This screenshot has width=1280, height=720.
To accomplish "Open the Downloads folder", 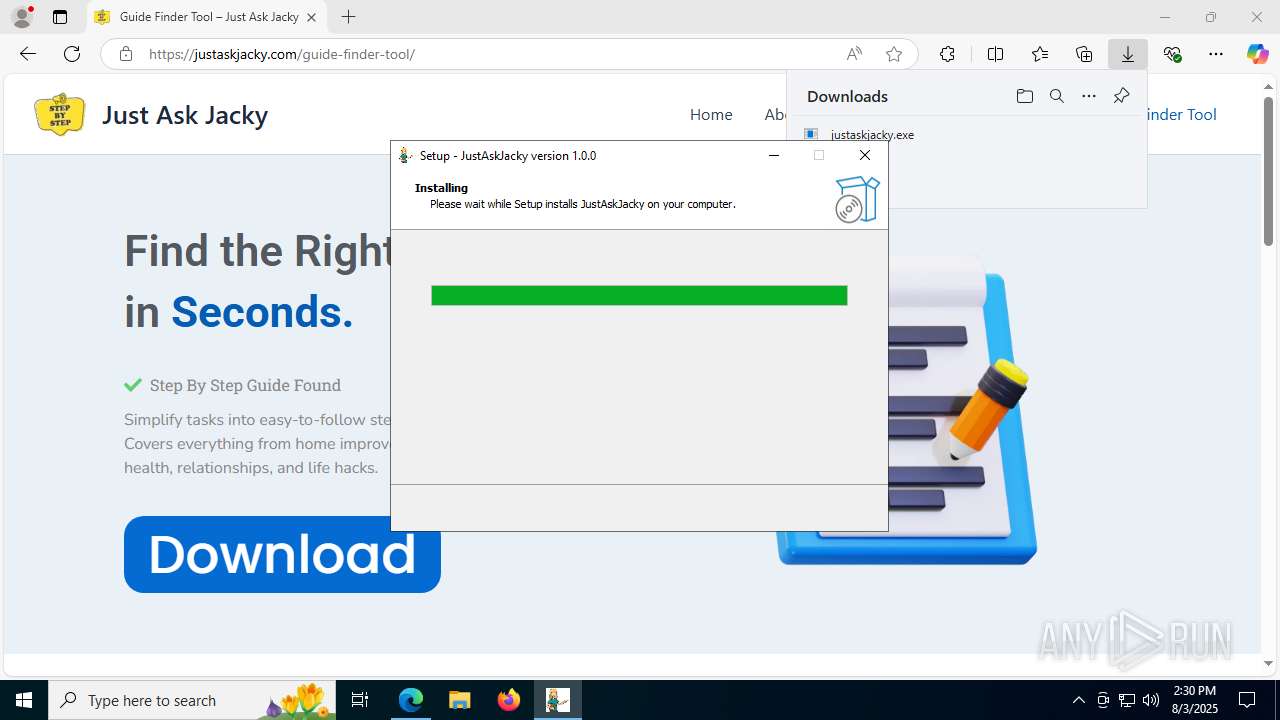I will click(1024, 96).
